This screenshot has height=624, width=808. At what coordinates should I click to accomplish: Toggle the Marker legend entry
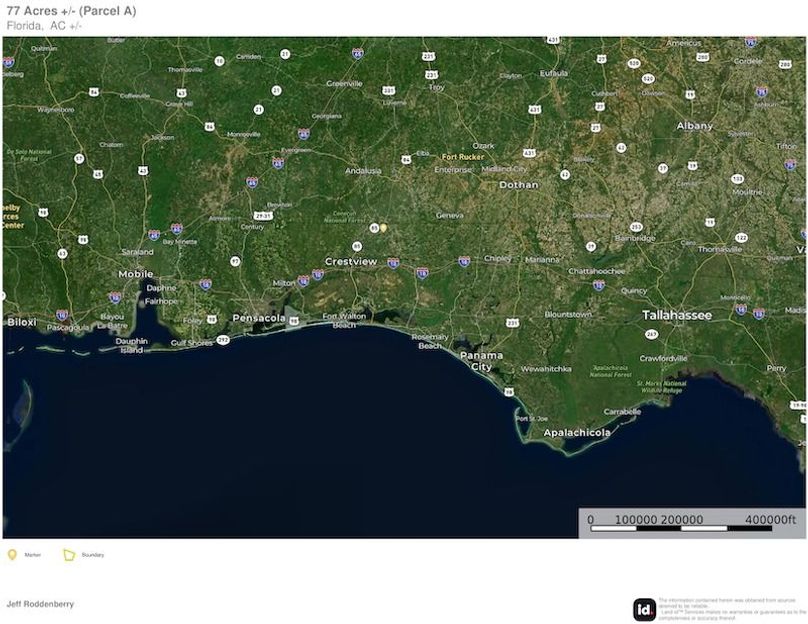tap(31, 554)
